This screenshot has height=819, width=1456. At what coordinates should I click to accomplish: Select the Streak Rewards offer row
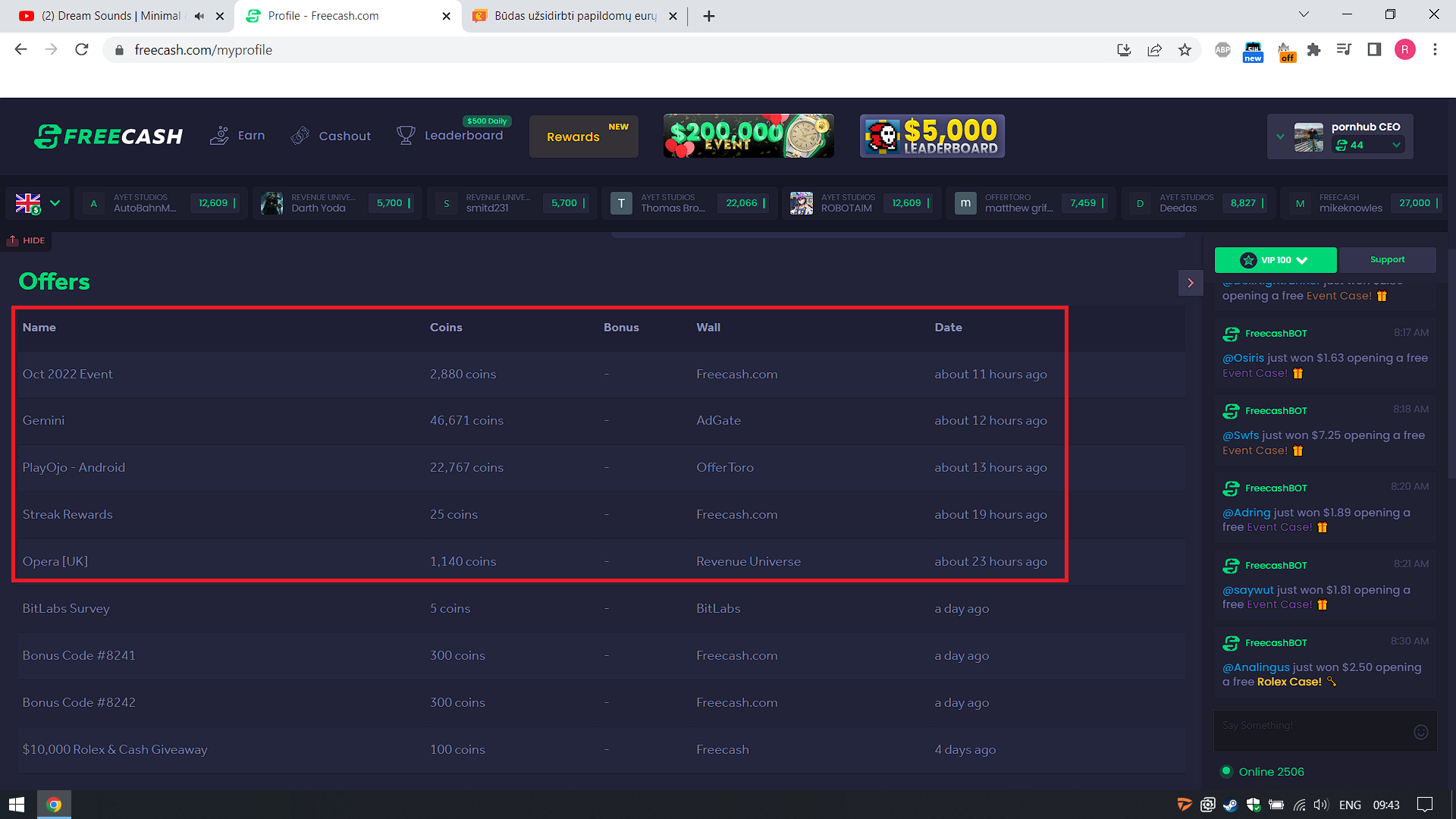[601, 515]
